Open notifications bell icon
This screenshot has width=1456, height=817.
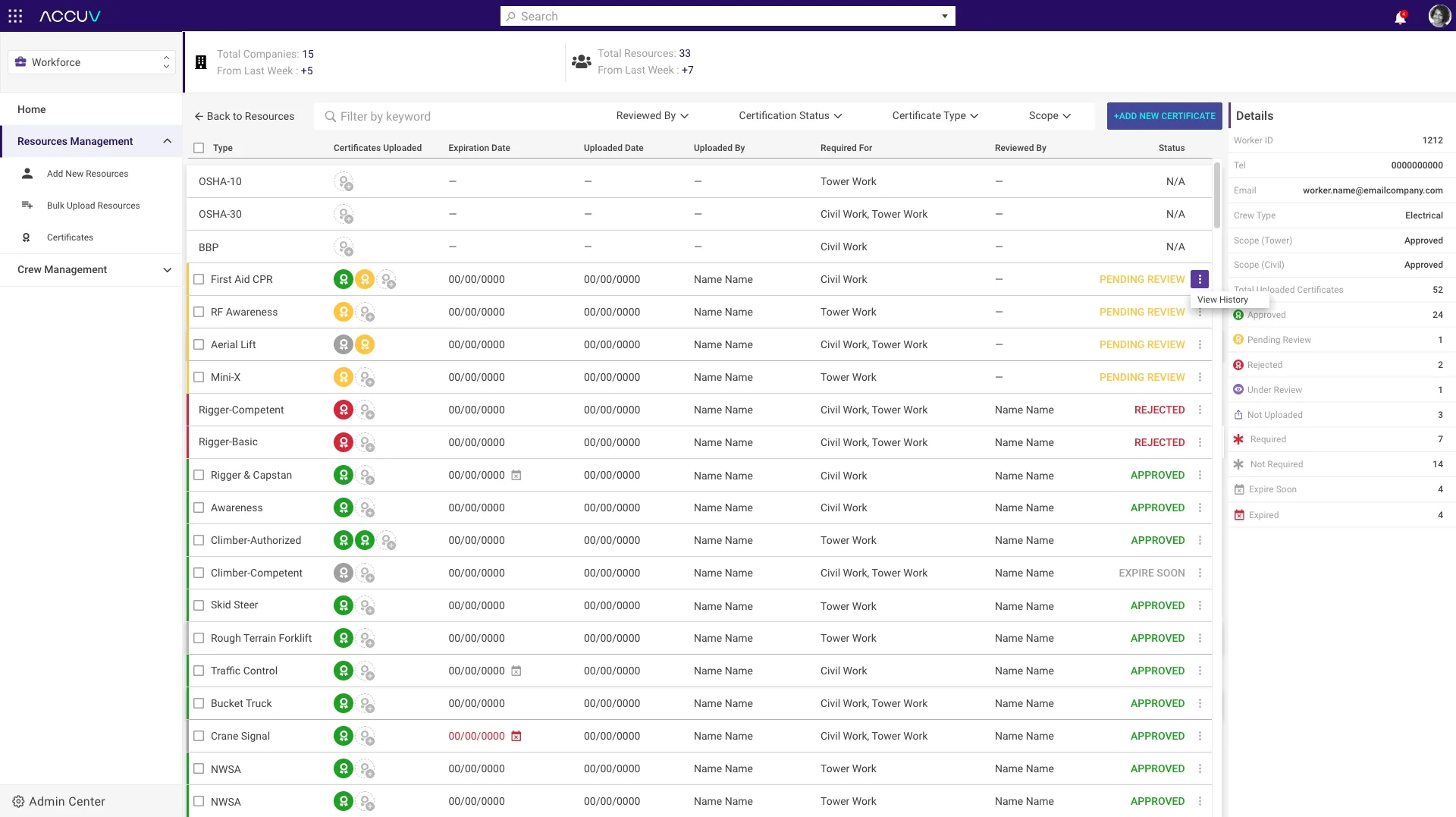coord(1400,17)
